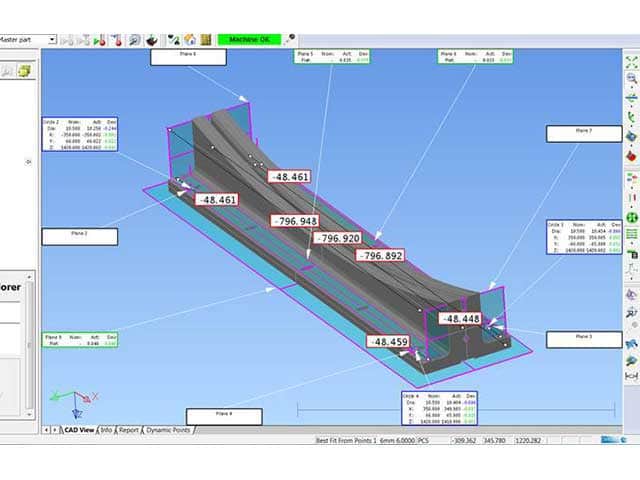Click the green round icon in right toolbar
The height and width of the screenshot is (480, 640).
click(632, 216)
